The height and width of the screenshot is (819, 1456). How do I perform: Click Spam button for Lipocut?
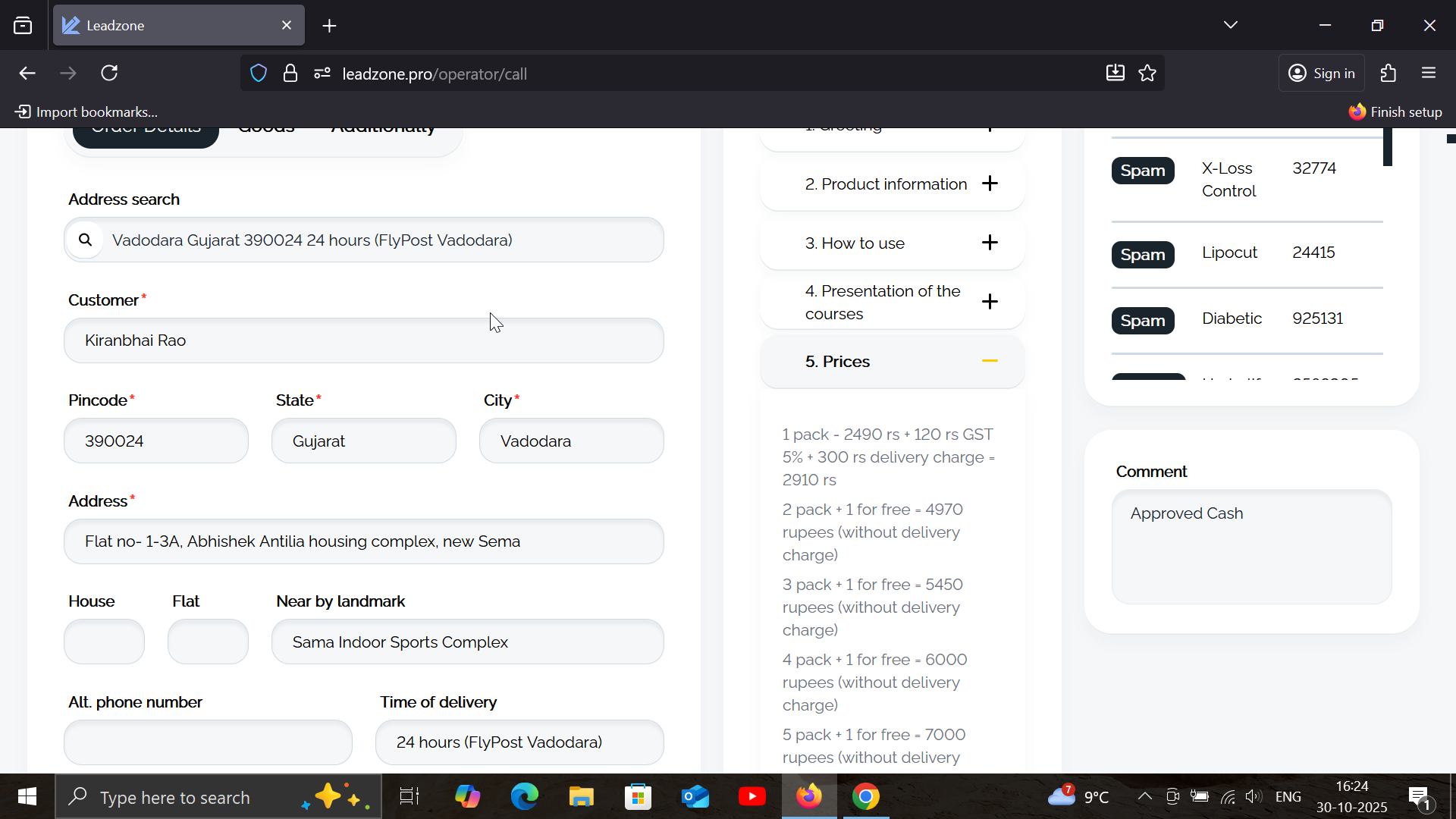[1143, 255]
